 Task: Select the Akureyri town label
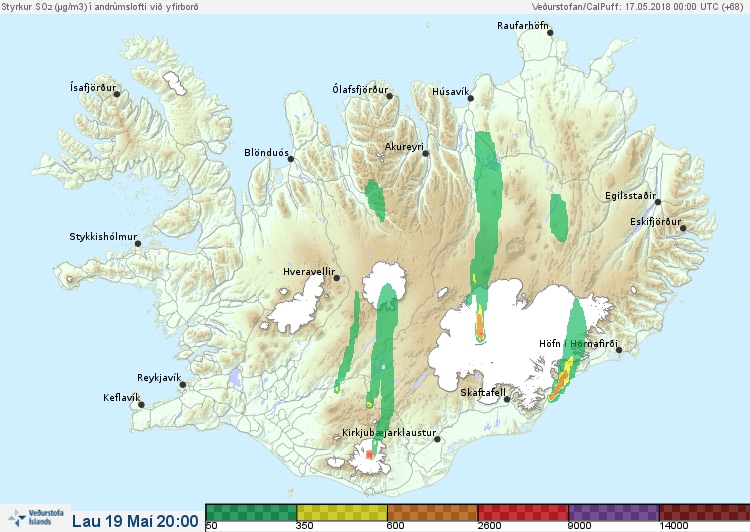pyautogui.click(x=404, y=147)
